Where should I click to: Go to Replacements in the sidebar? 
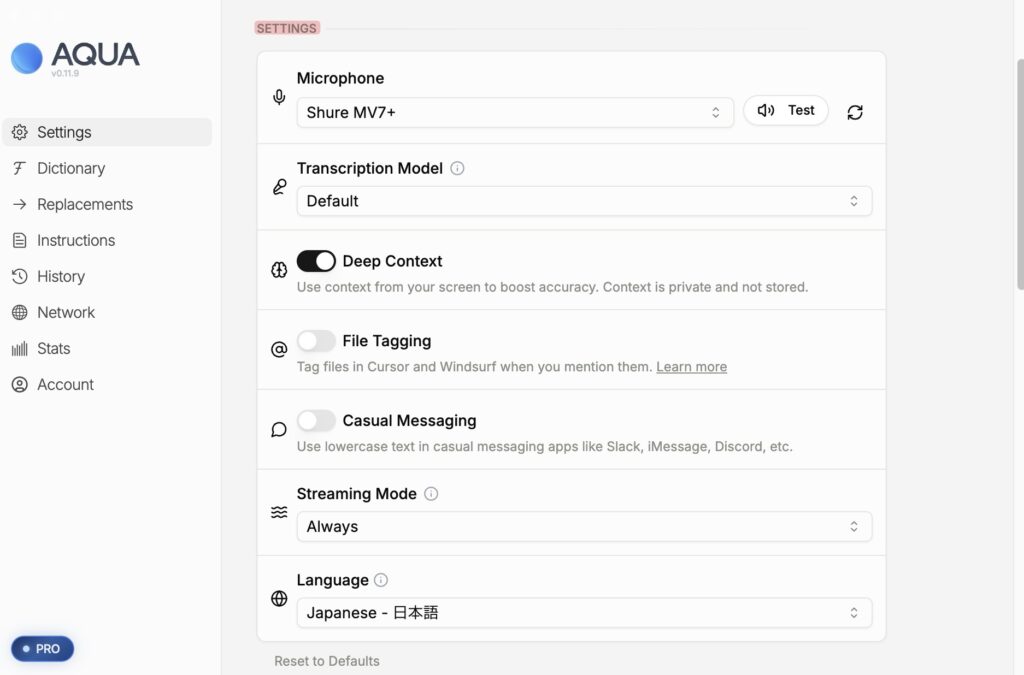84,205
